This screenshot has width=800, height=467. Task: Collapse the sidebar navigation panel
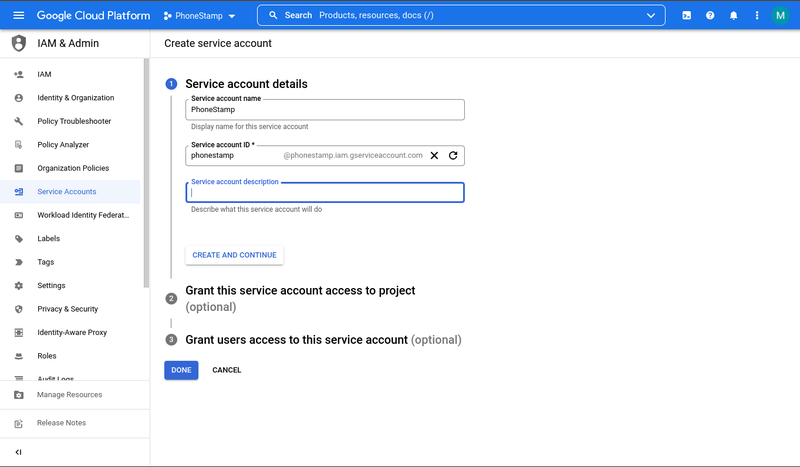coord(18,452)
